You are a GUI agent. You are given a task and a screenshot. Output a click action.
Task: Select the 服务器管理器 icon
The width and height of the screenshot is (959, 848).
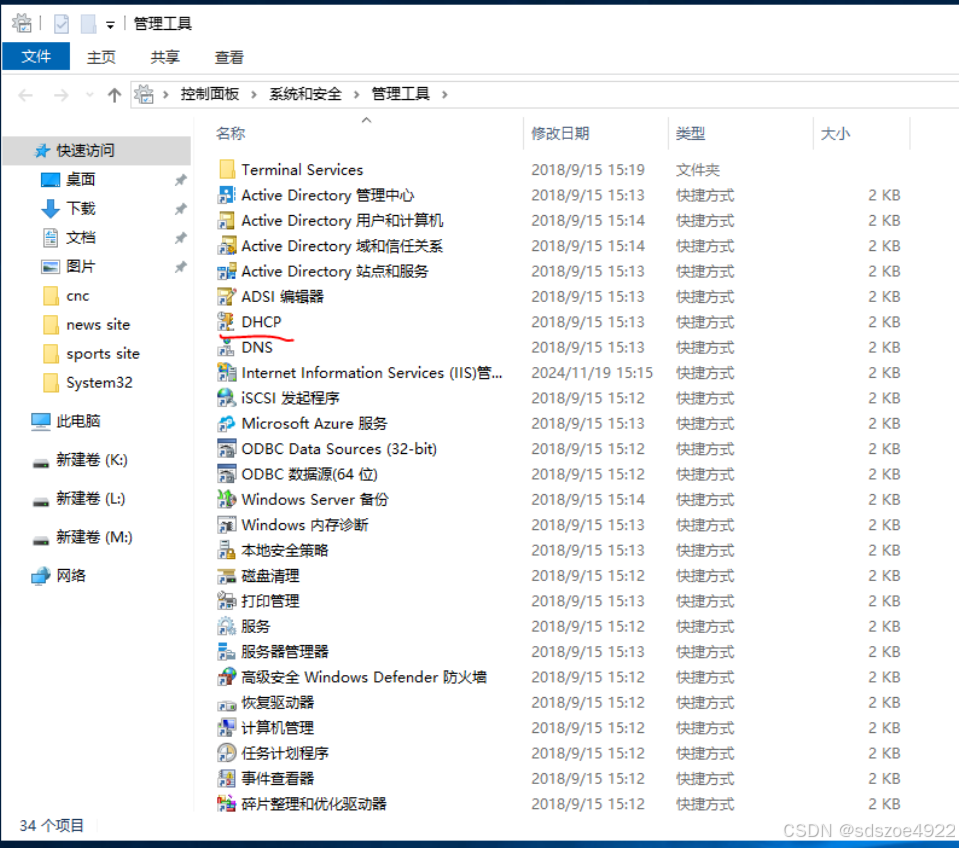tap(226, 652)
